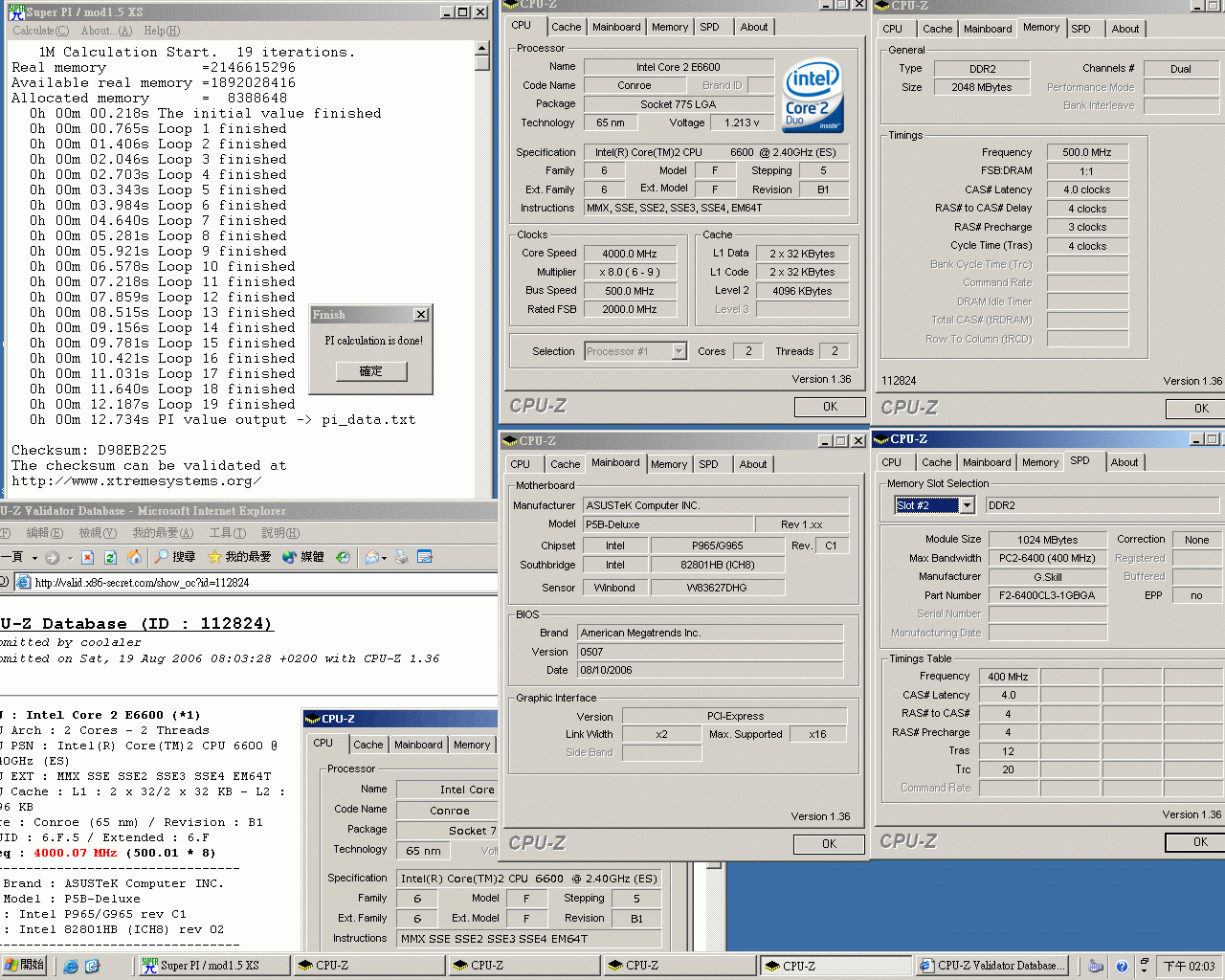1225x980 pixels.
Task: Open the Forward button history dropdown arrow
Action: click(x=69, y=557)
